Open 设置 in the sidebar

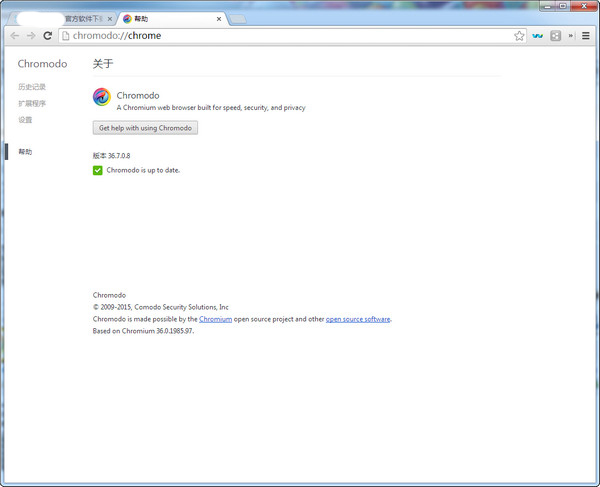25,120
